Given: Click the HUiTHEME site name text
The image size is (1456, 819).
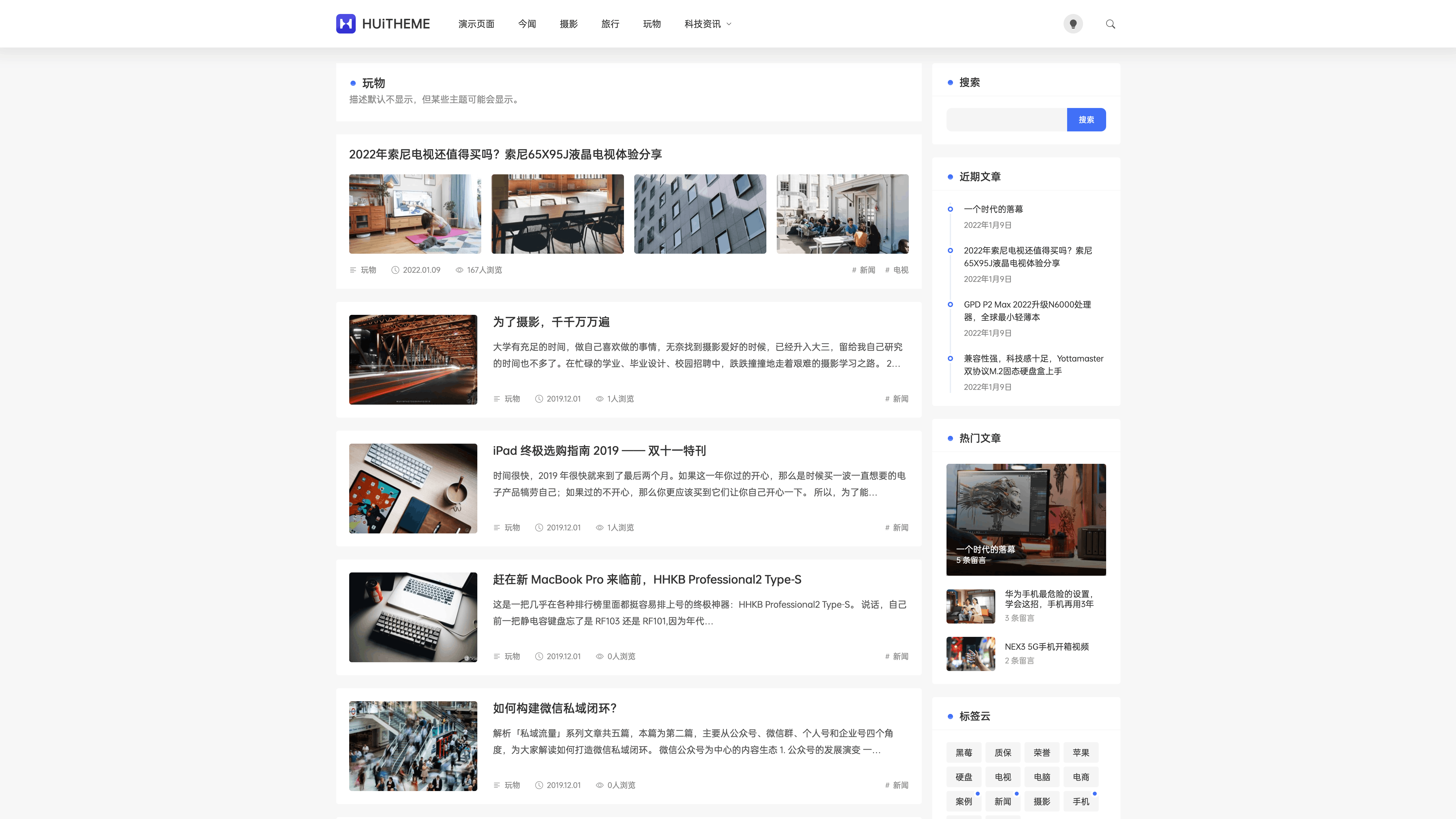Looking at the screenshot, I should (x=396, y=24).
